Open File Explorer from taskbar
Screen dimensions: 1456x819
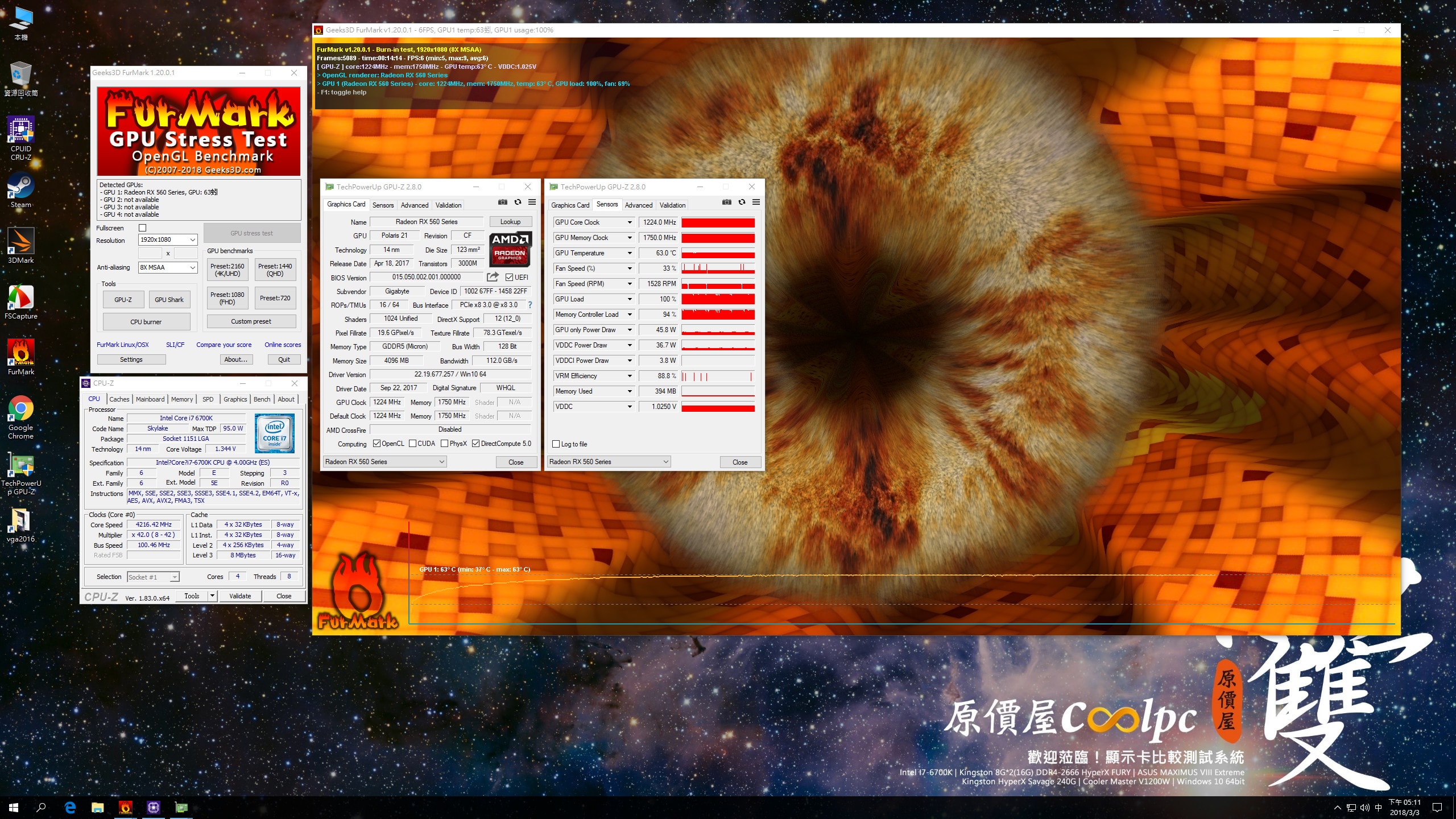[98, 807]
